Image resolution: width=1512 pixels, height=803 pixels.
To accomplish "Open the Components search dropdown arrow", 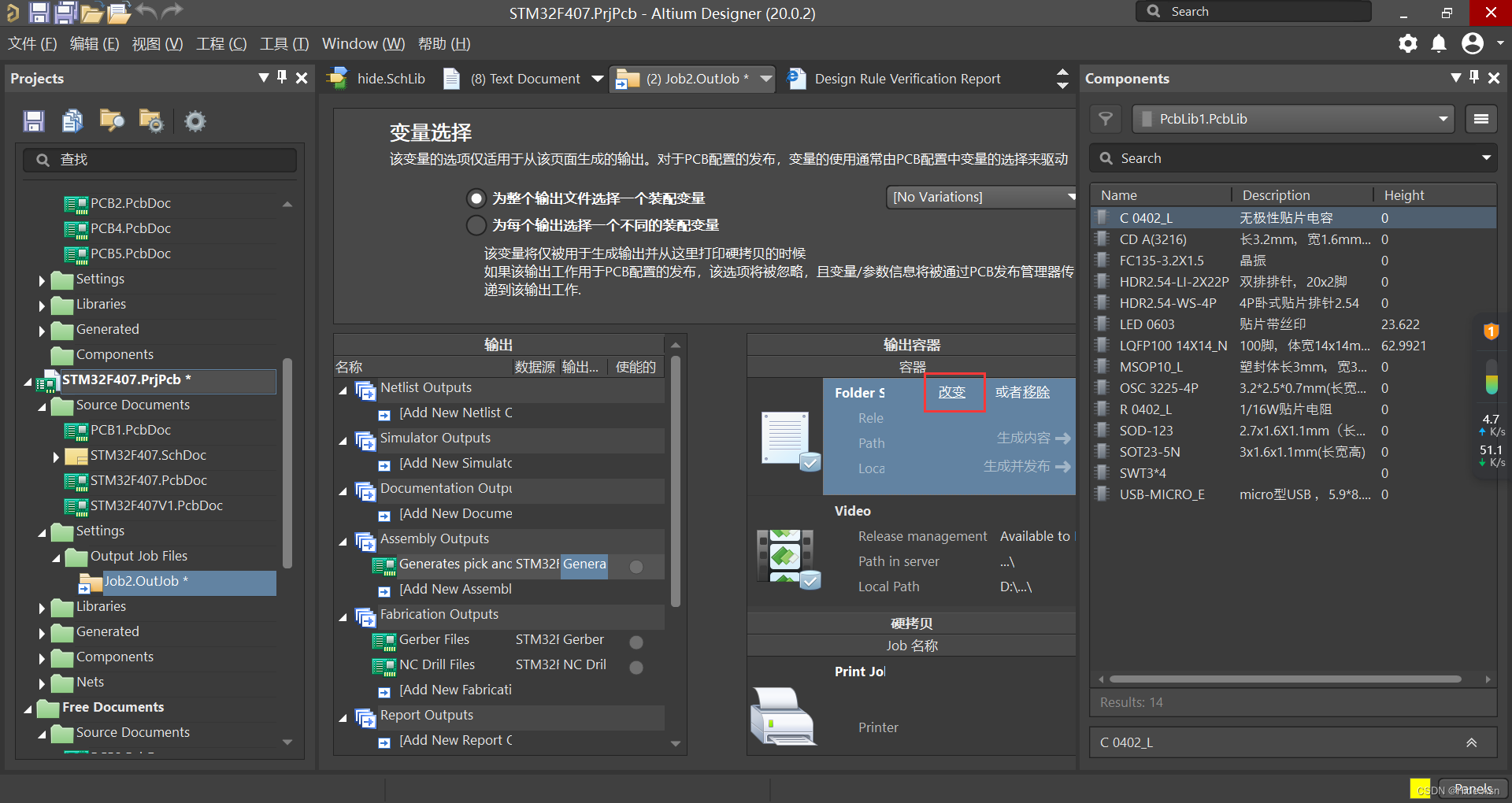I will pos(1486,158).
